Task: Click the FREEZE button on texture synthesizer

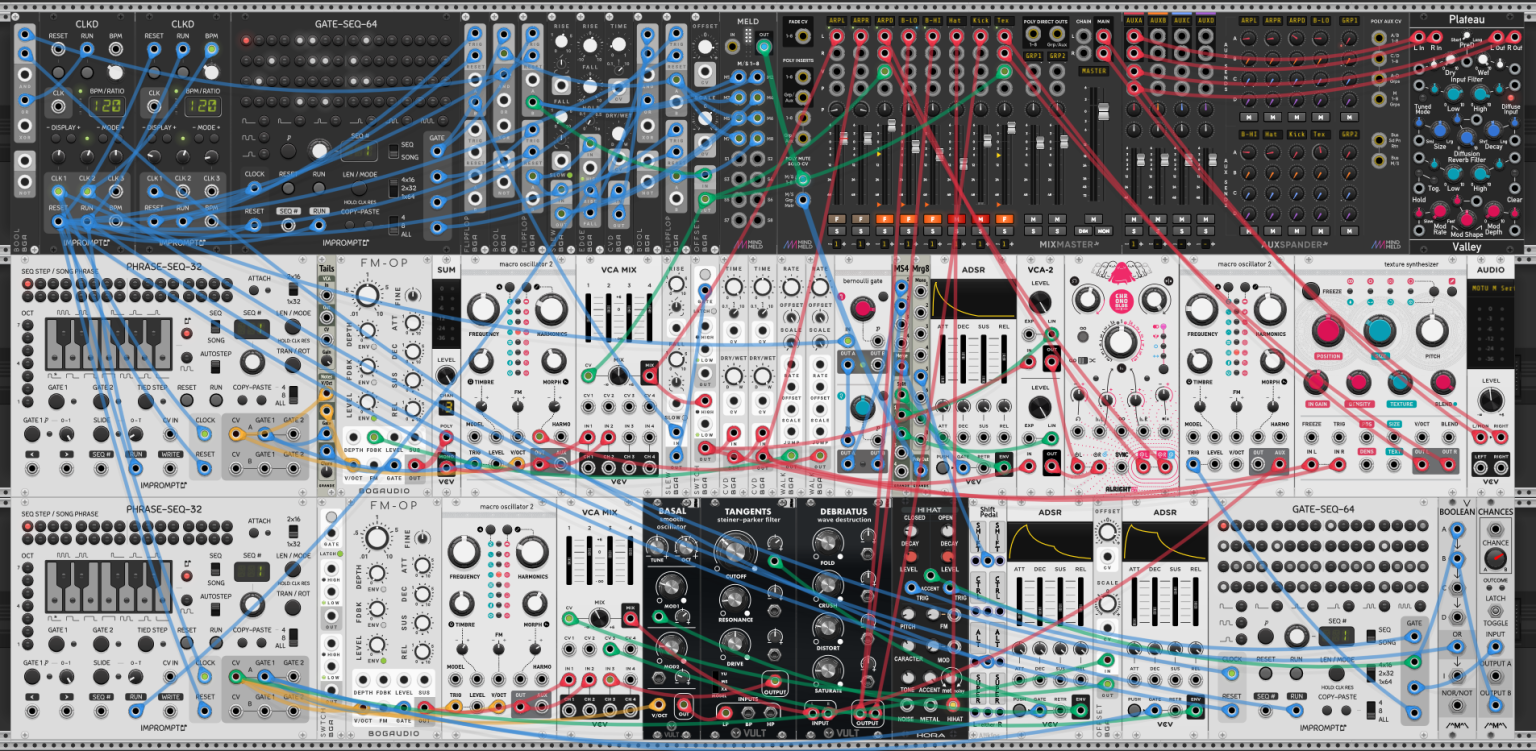Action: click(1311, 291)
